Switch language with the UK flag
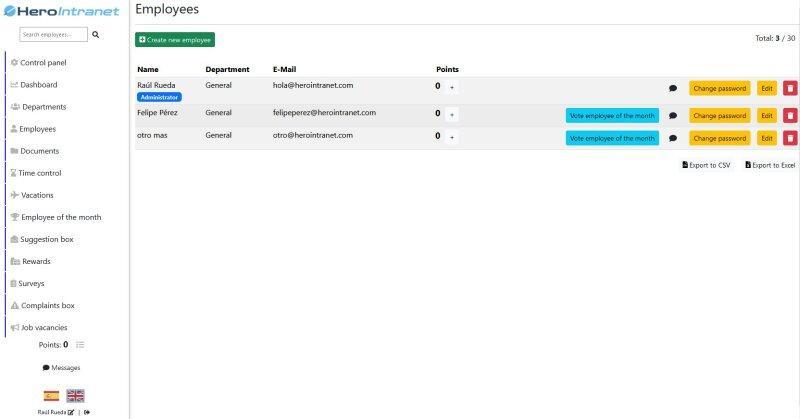The image size is (800, 419). click(75, 396)
